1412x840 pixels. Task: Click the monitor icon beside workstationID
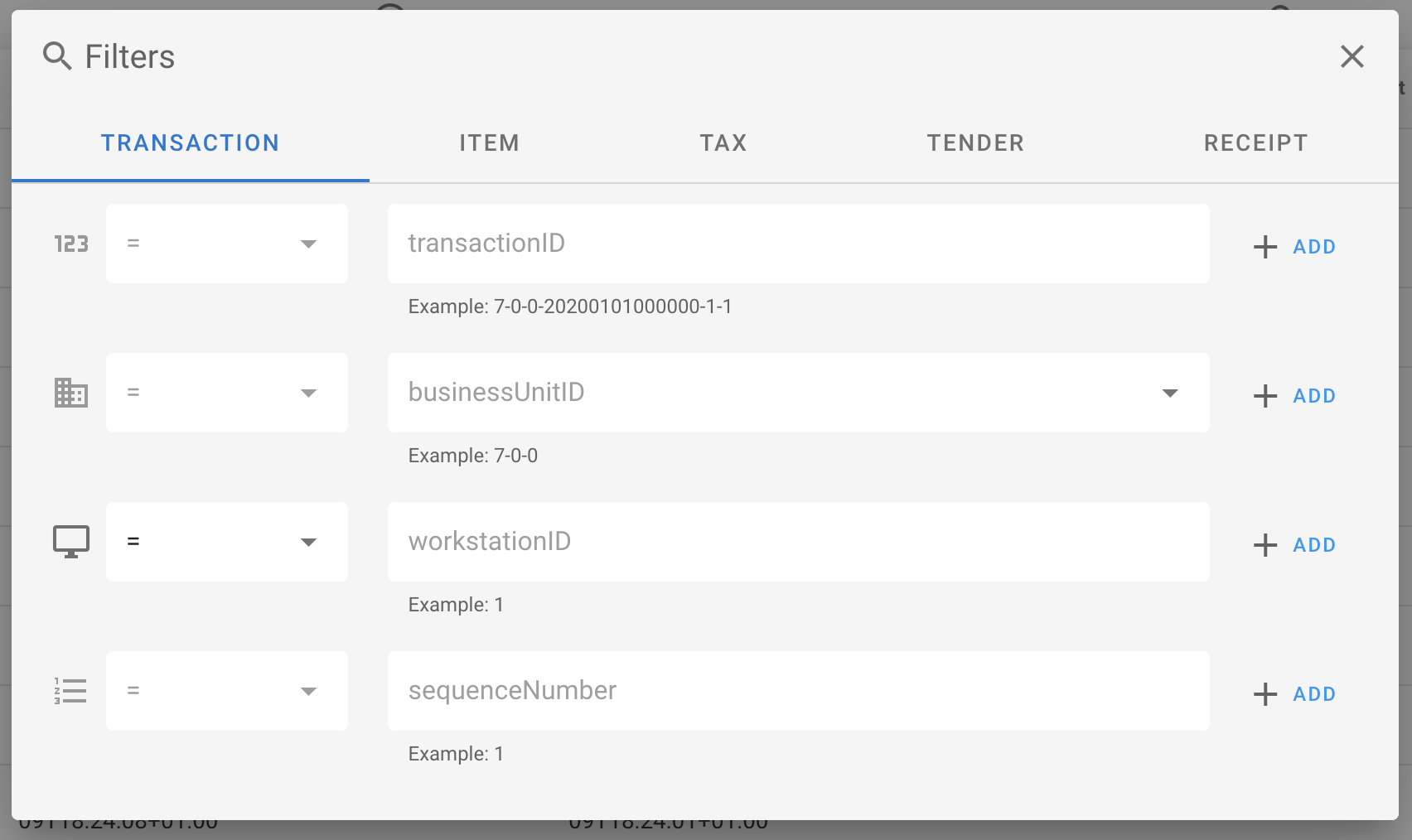coord(70,541)
